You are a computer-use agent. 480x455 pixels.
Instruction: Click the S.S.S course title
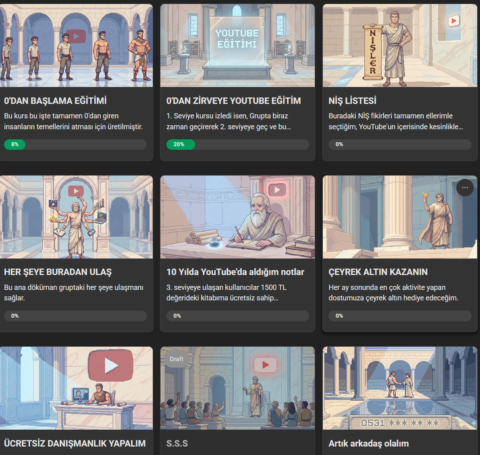(177, 443)
